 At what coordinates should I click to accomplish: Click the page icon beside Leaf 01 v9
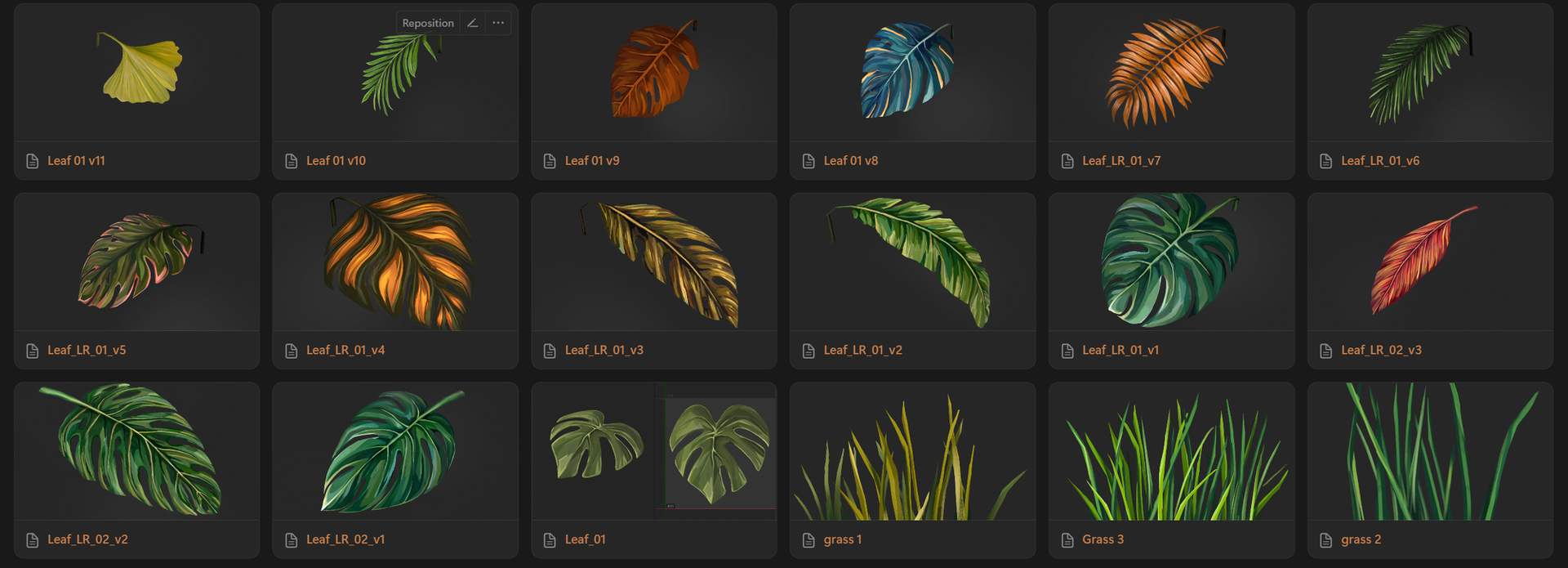550,161
